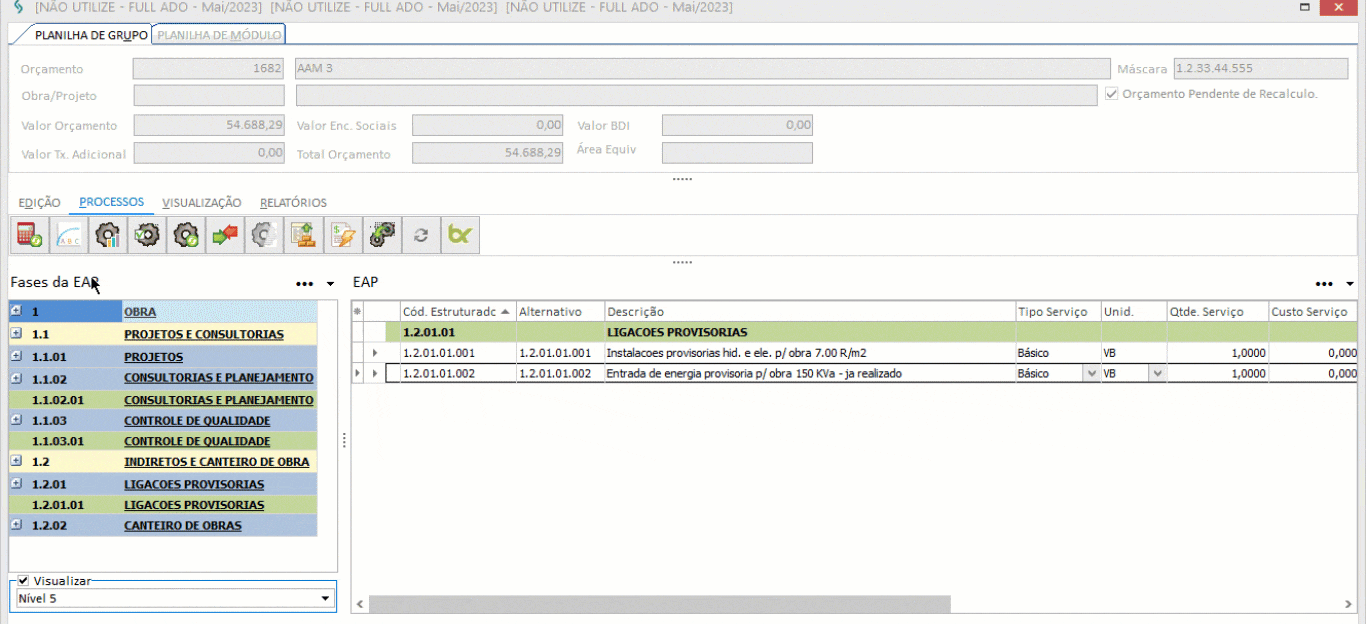
Task: Open the ABC curve tool
Action: pyautogui.click(x=68, y=235)
